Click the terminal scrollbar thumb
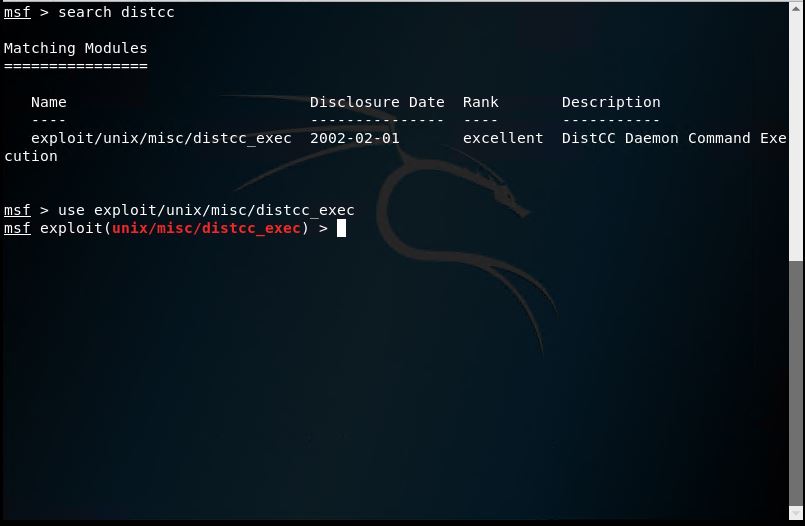Image resolution: width=805 pixels, height=526 pixels. pyautogui.click(x=796, y=383)
